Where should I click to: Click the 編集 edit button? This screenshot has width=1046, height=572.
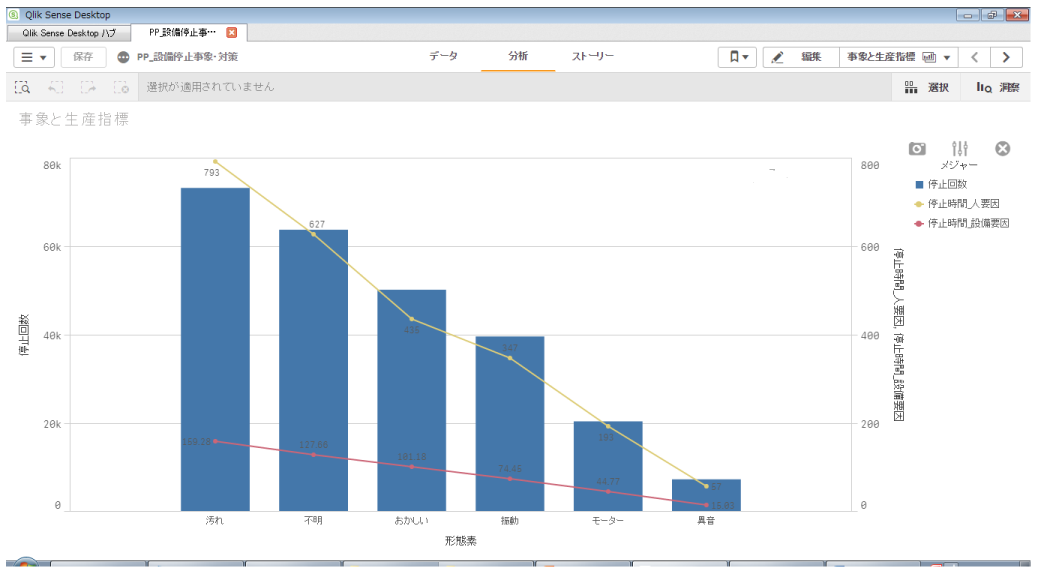pyautogui.click(x=799, y=57)
